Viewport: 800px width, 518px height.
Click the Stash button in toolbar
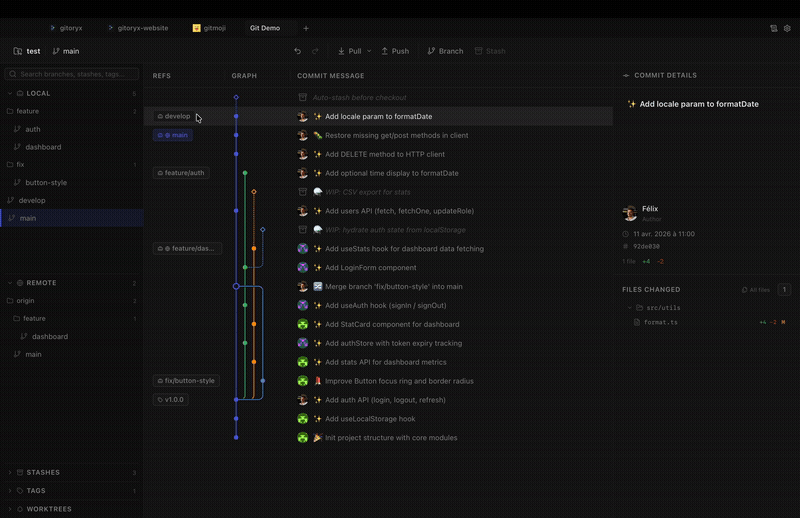490,51
